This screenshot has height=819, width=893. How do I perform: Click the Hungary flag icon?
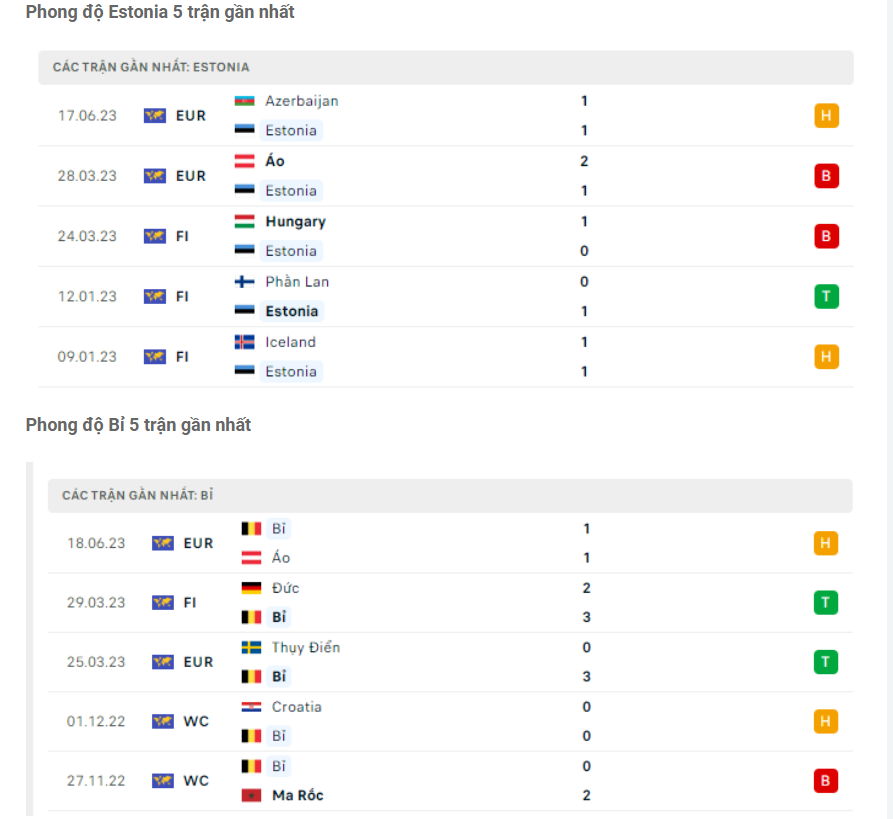click(246, 221)
